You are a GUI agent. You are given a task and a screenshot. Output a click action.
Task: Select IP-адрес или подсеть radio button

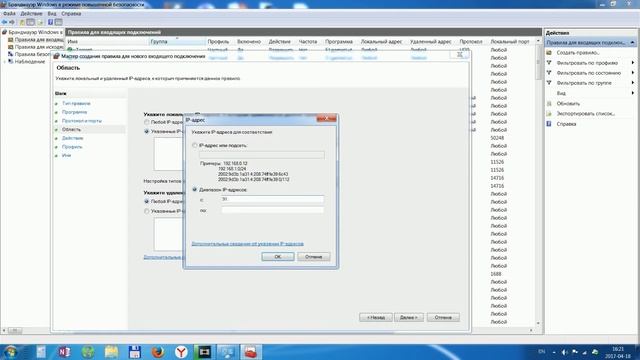click(x=195, y=145)
